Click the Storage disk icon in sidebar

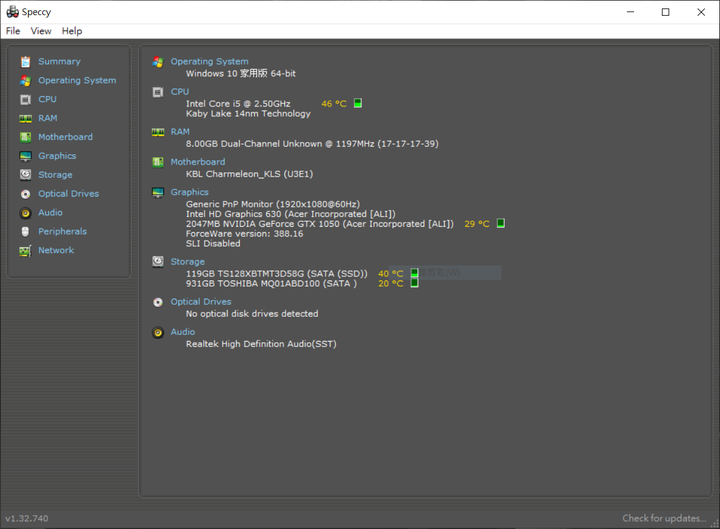26,175
